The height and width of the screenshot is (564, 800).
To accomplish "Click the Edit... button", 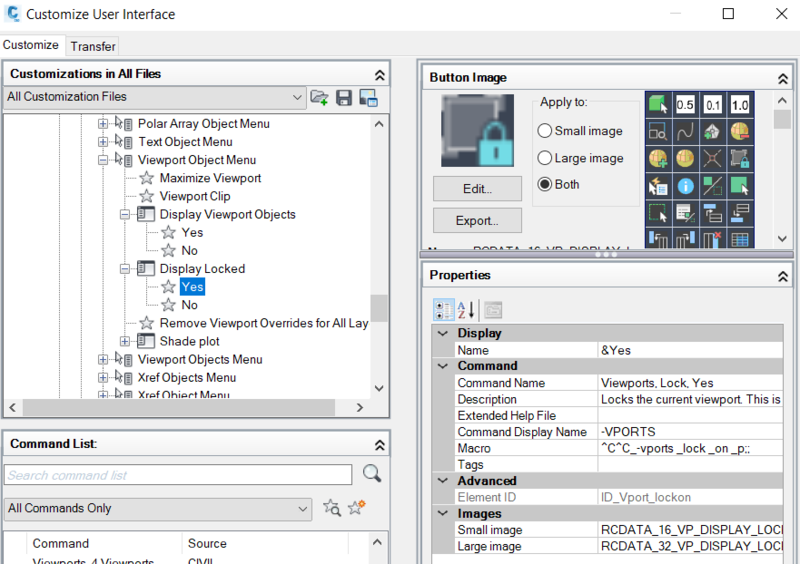I will point(476,188).
